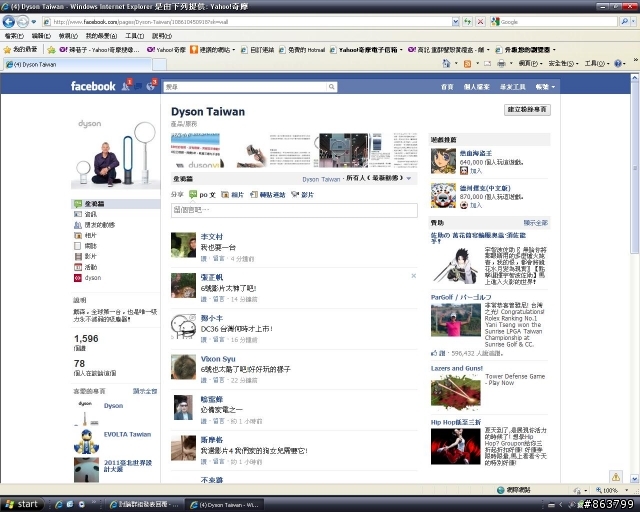The height and width of the screenshot is (512, 640).
Task: Click the RSS feeds icon
Action: click(x=467, y=63)
